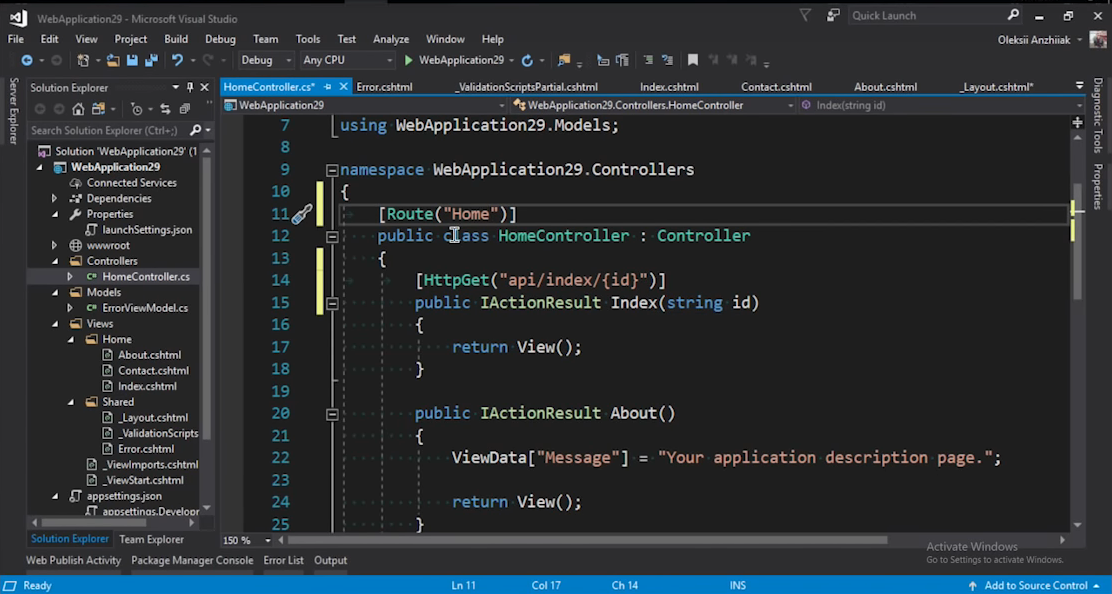Toggle auto-hide pin on Solution Explorer panel
Viewport: 1112px width, 594px height.
pos(189,87)
